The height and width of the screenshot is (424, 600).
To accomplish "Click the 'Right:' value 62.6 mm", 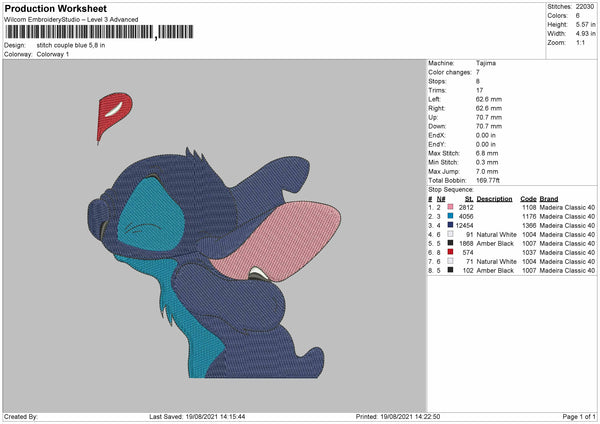I will tap(489, 108).
